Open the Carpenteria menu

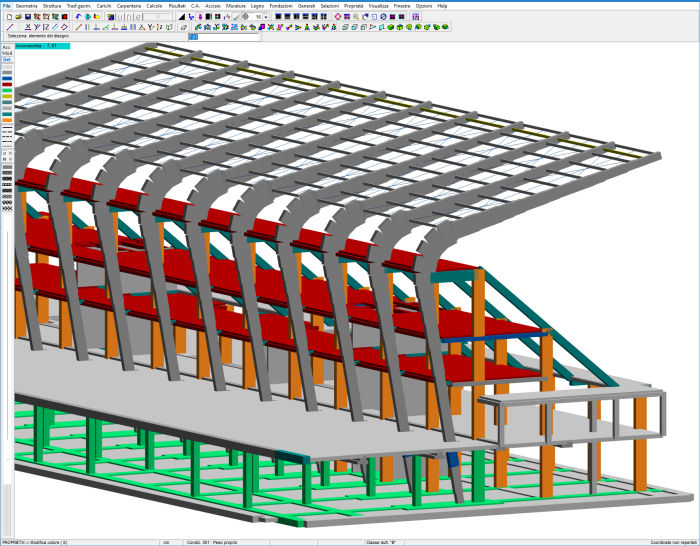[x=128, y=6]
